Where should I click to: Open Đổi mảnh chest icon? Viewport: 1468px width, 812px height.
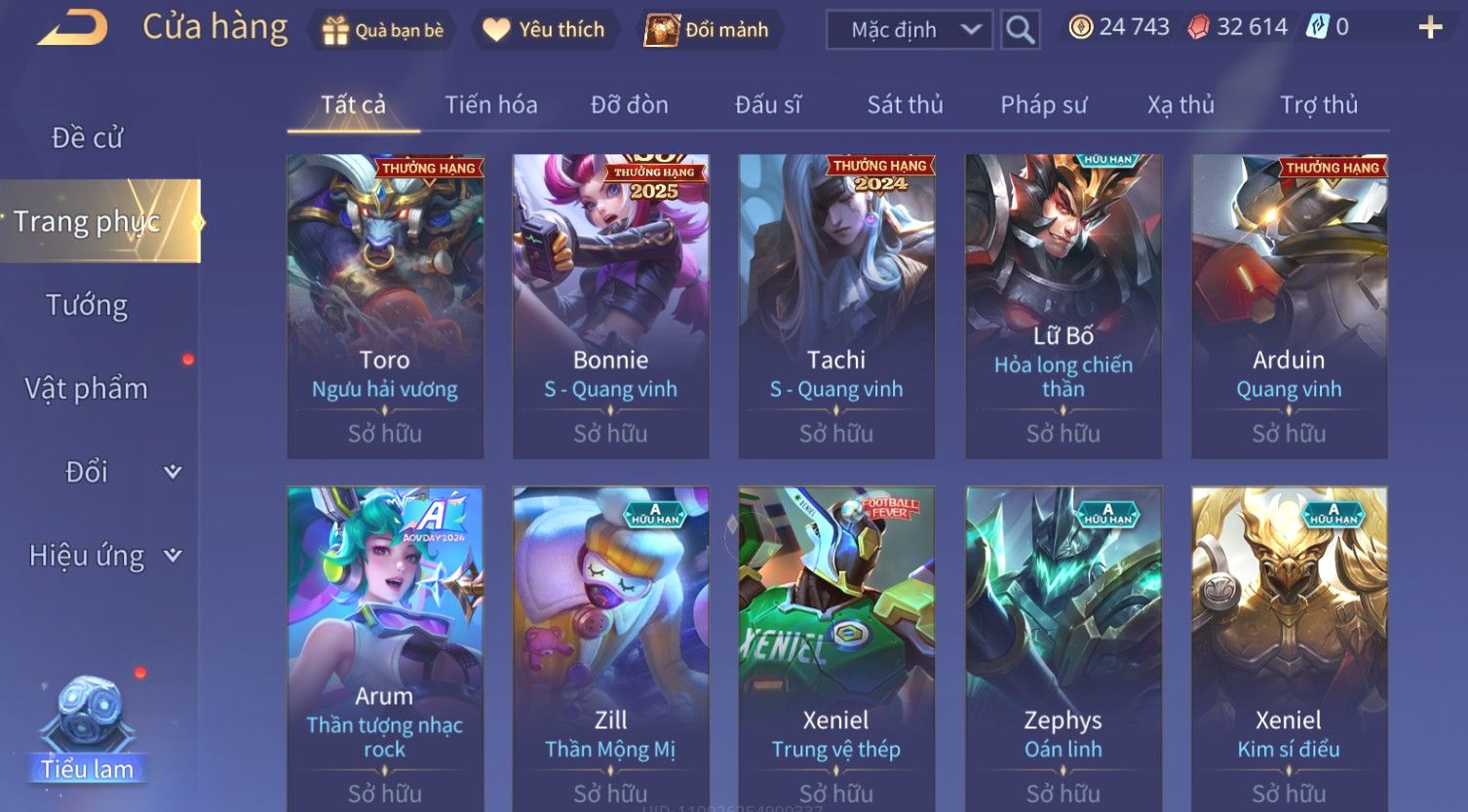click(662, 30)
